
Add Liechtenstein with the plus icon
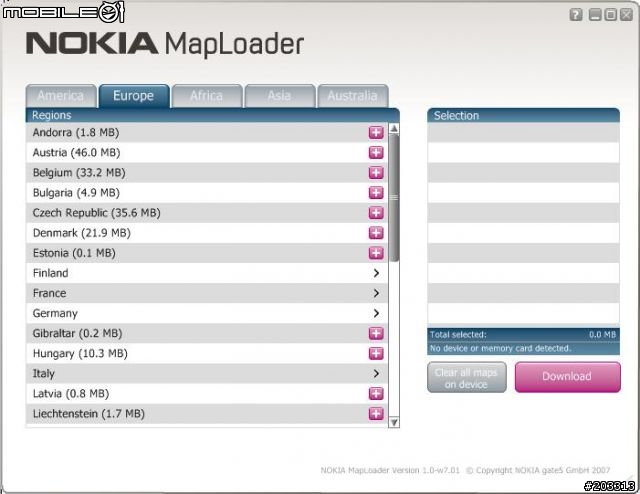point(376,414)
